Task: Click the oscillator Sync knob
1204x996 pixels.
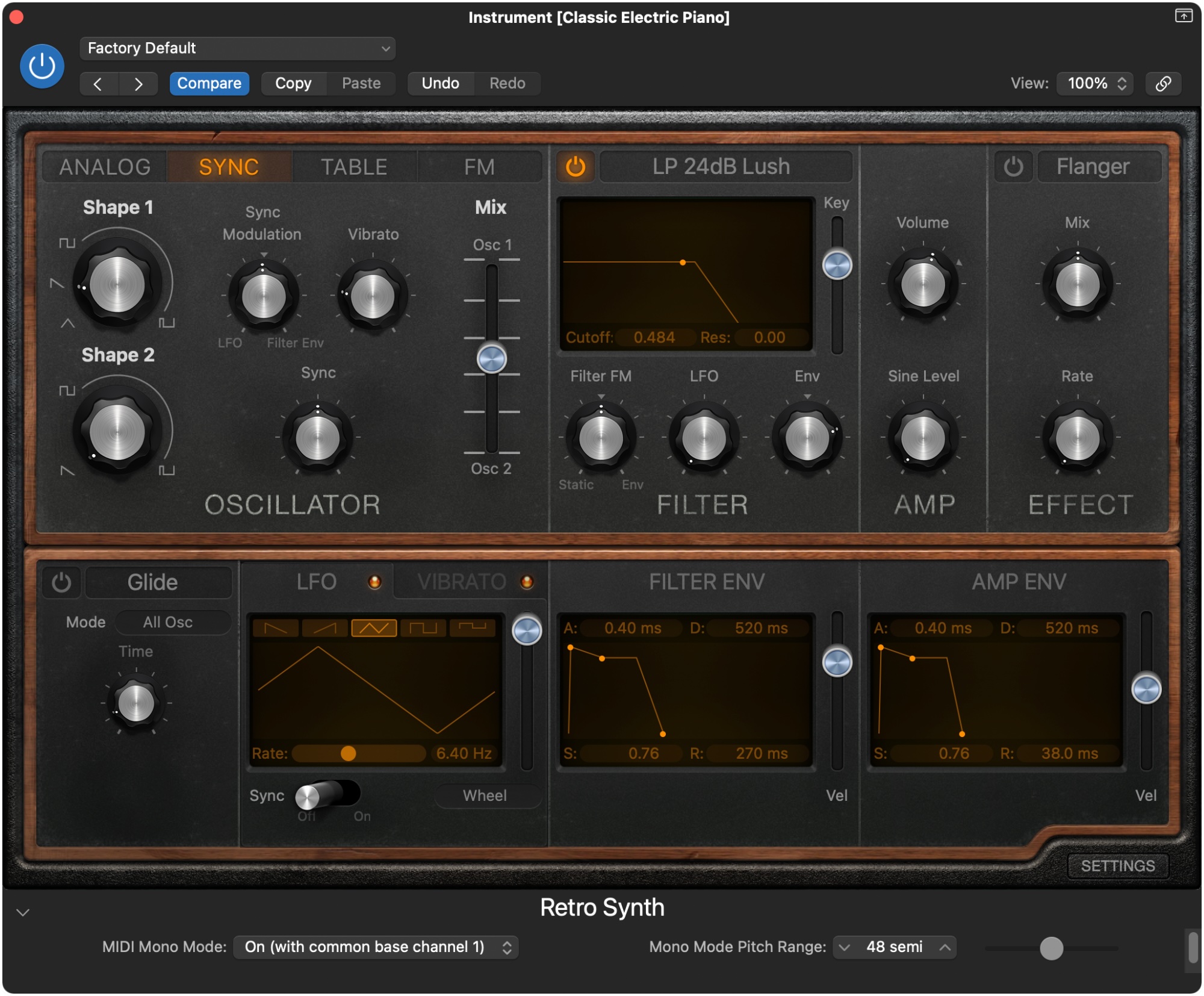Action: click(x=318, y=438)
